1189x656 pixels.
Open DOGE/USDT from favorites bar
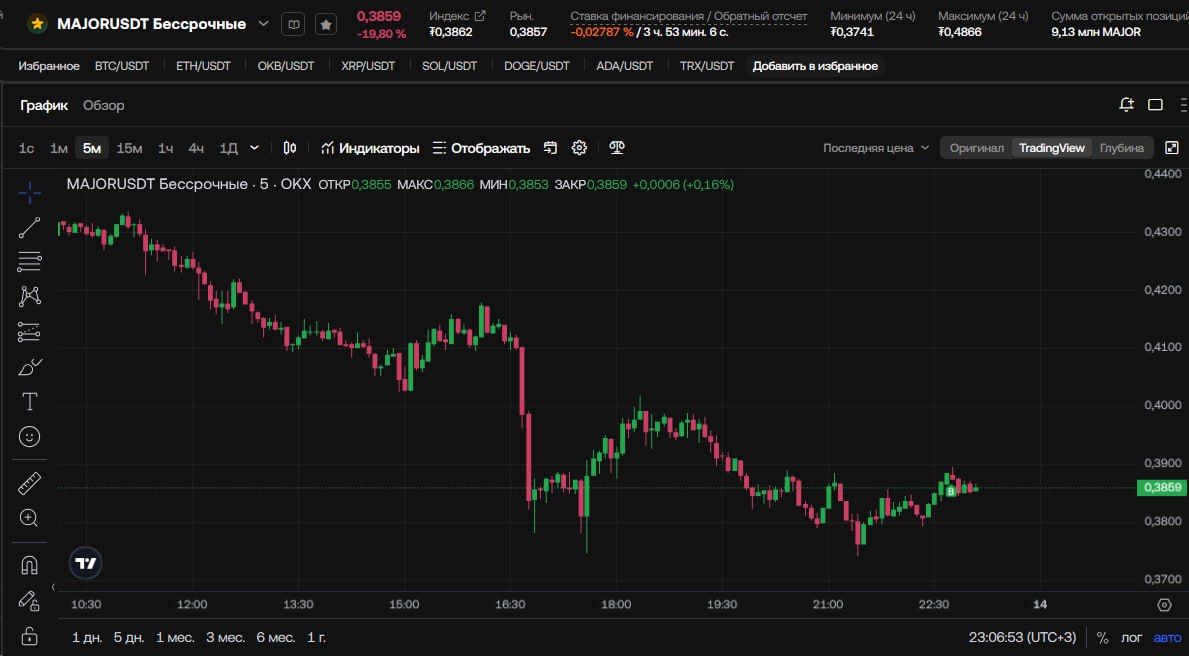(537, 66)
